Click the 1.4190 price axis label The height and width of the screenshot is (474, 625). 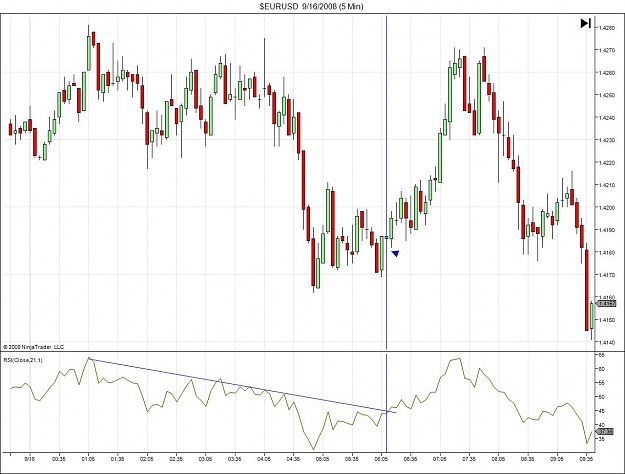pos(606,230)
